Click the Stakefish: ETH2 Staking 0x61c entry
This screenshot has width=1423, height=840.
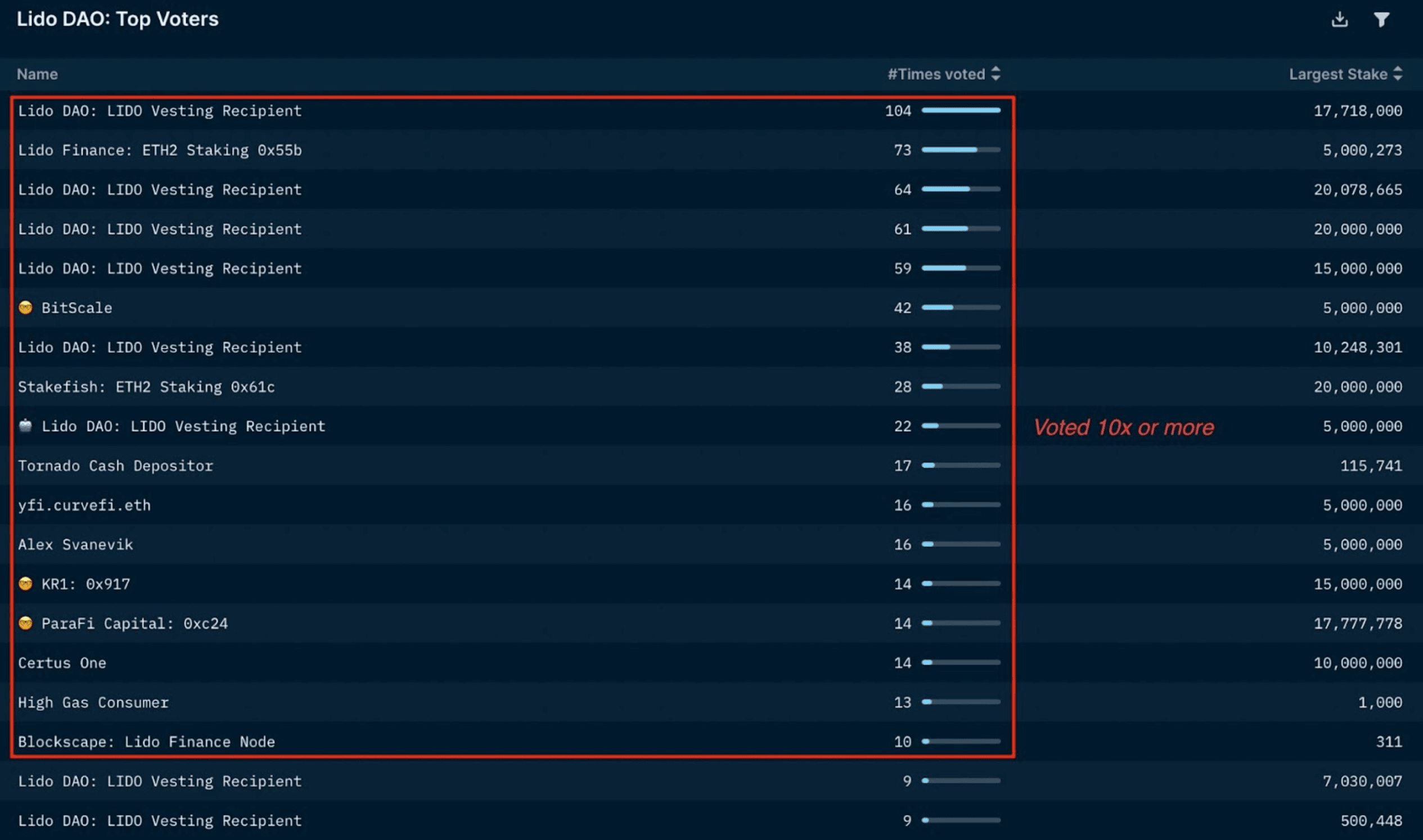pos(146,387)
